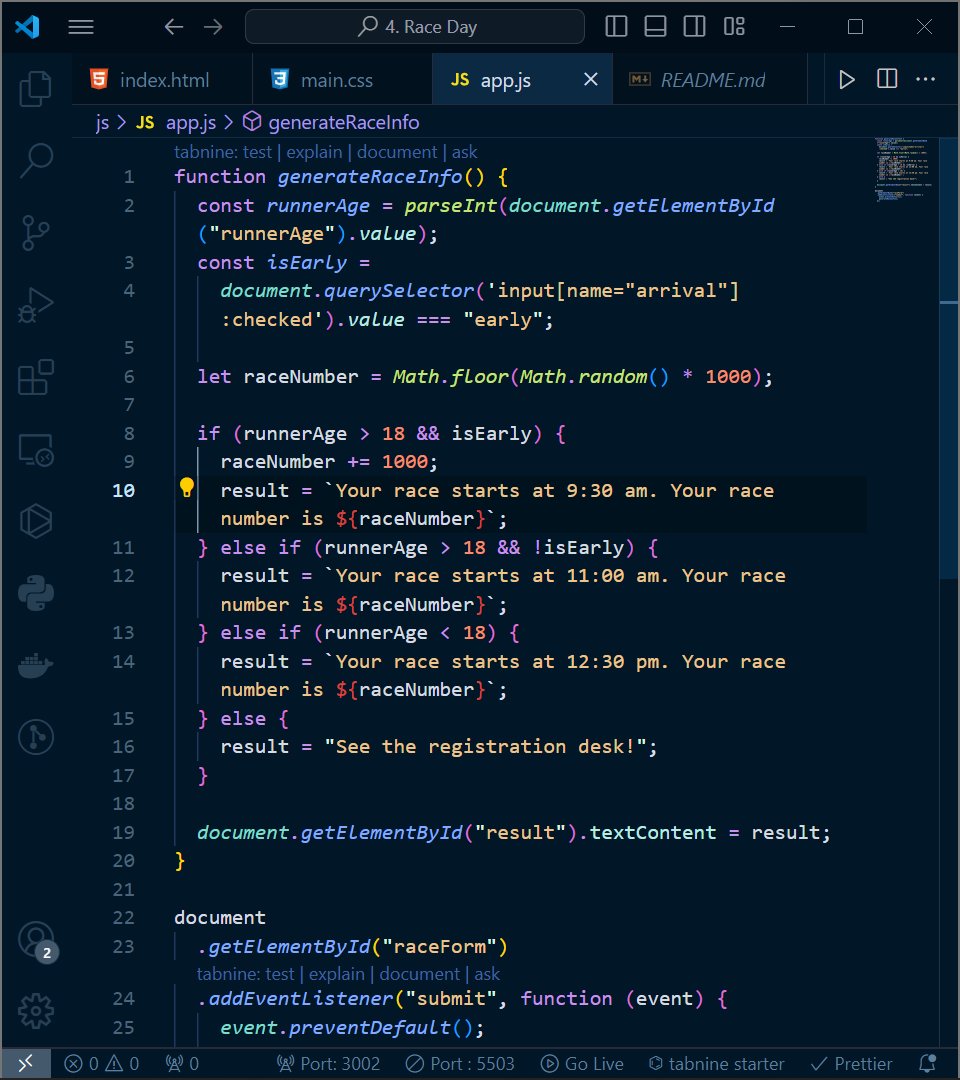This screenshot has height=1080, width=960.
Task: Toggle the panel layout visibility
Action: pyautogui.click(x=655, y=26)
